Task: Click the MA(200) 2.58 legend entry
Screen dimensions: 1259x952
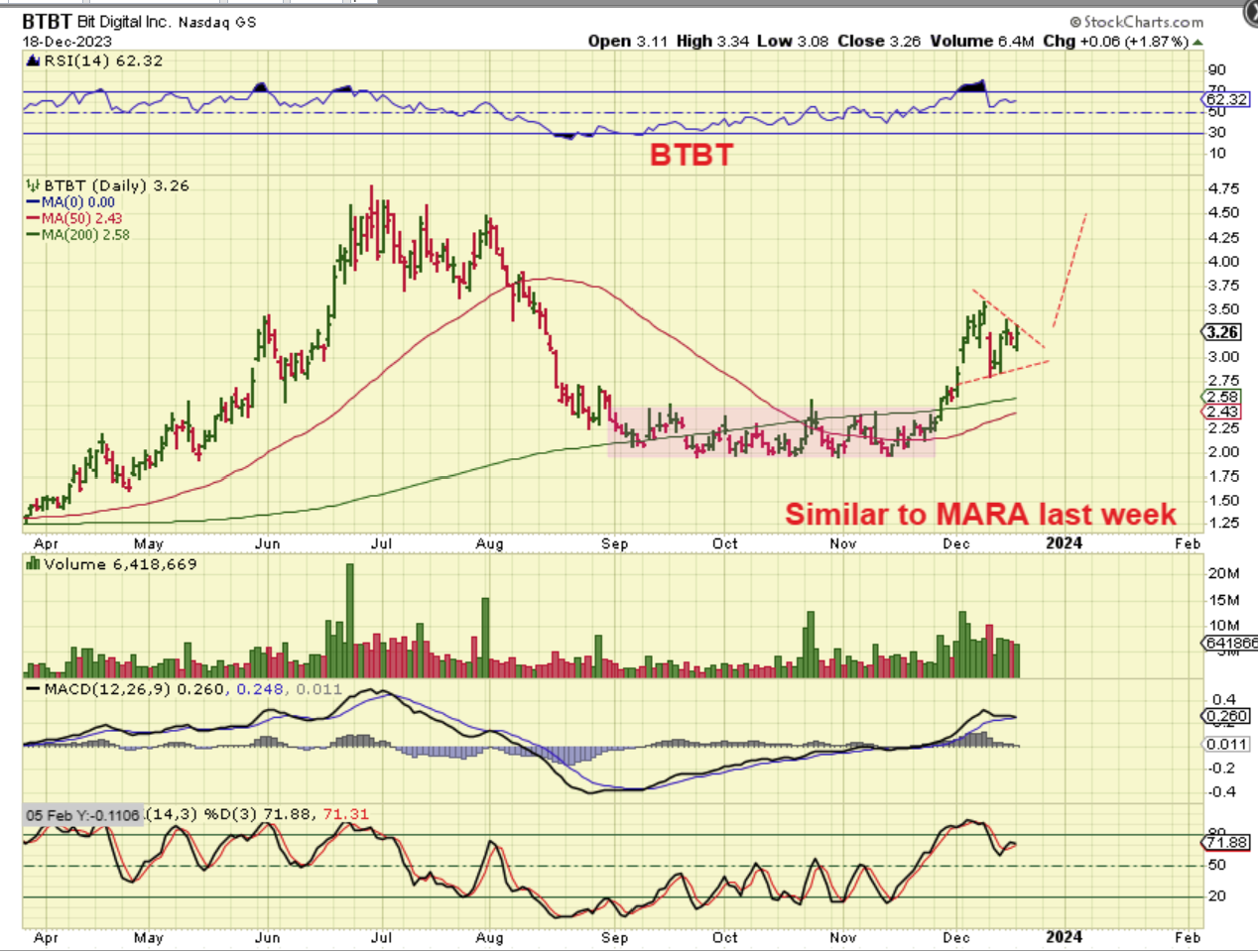Action: [x=78, y=235]
